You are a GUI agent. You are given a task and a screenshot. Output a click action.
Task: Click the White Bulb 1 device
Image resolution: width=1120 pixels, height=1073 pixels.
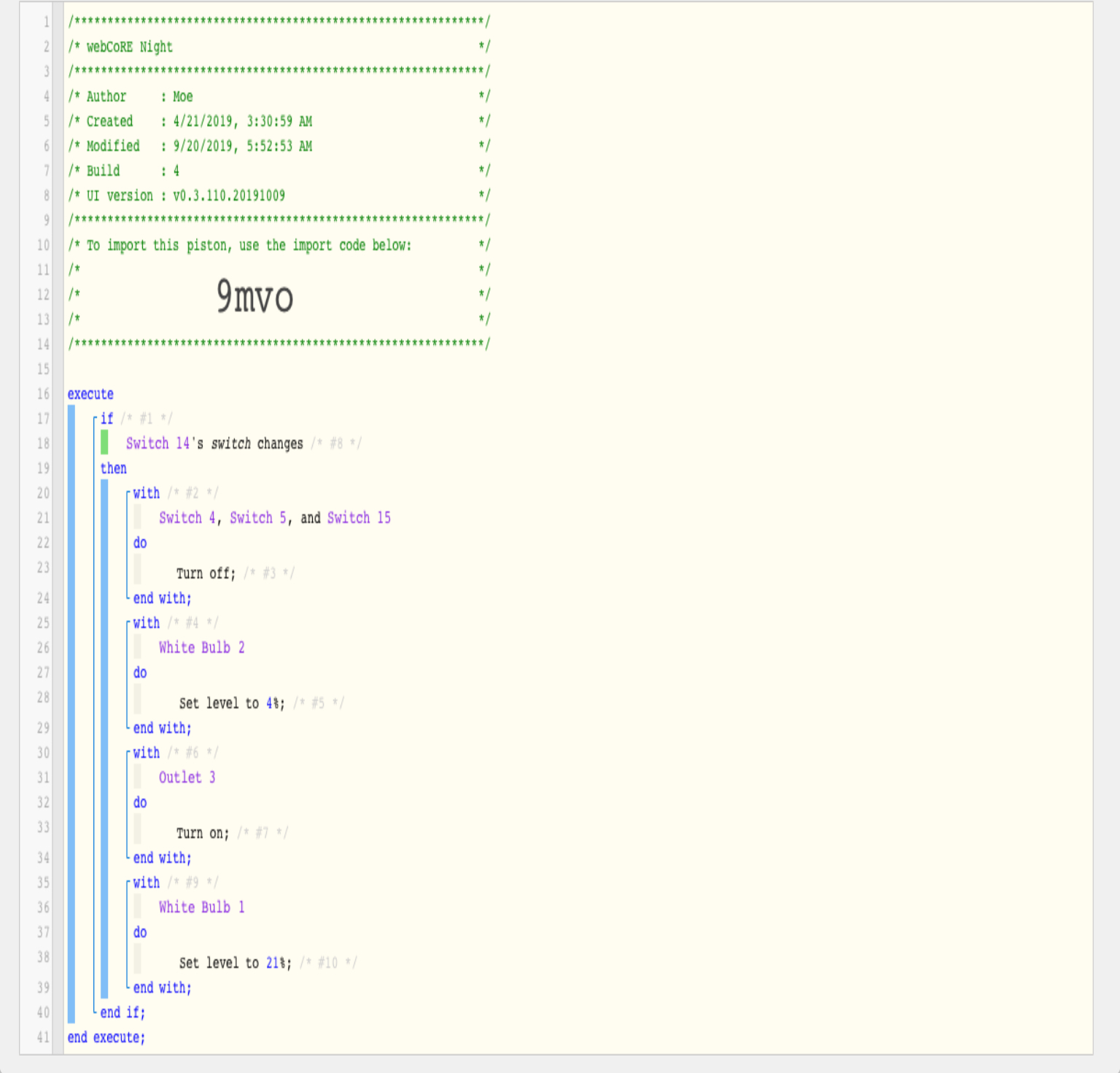coord(202,907)
